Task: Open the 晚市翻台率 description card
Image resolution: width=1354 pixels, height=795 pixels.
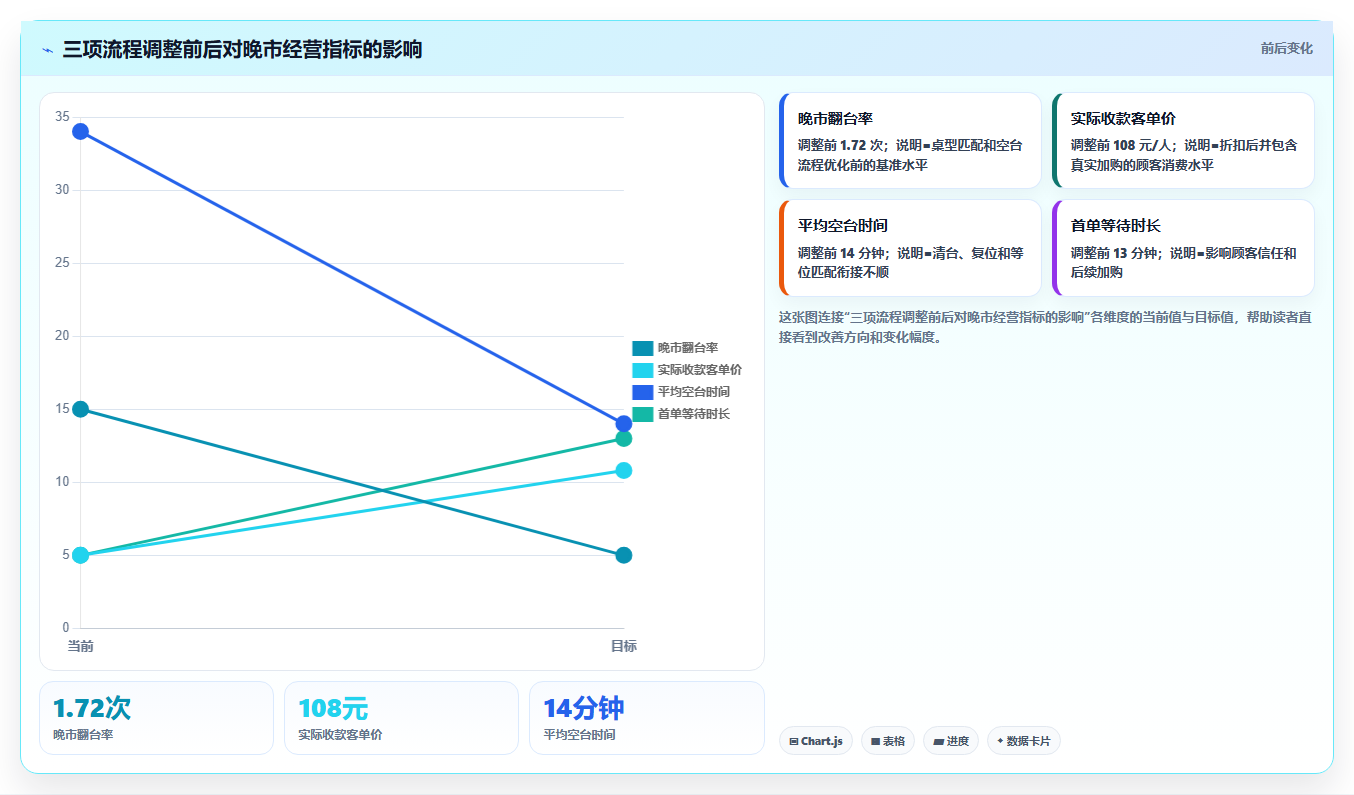Action: coord(910,141)
